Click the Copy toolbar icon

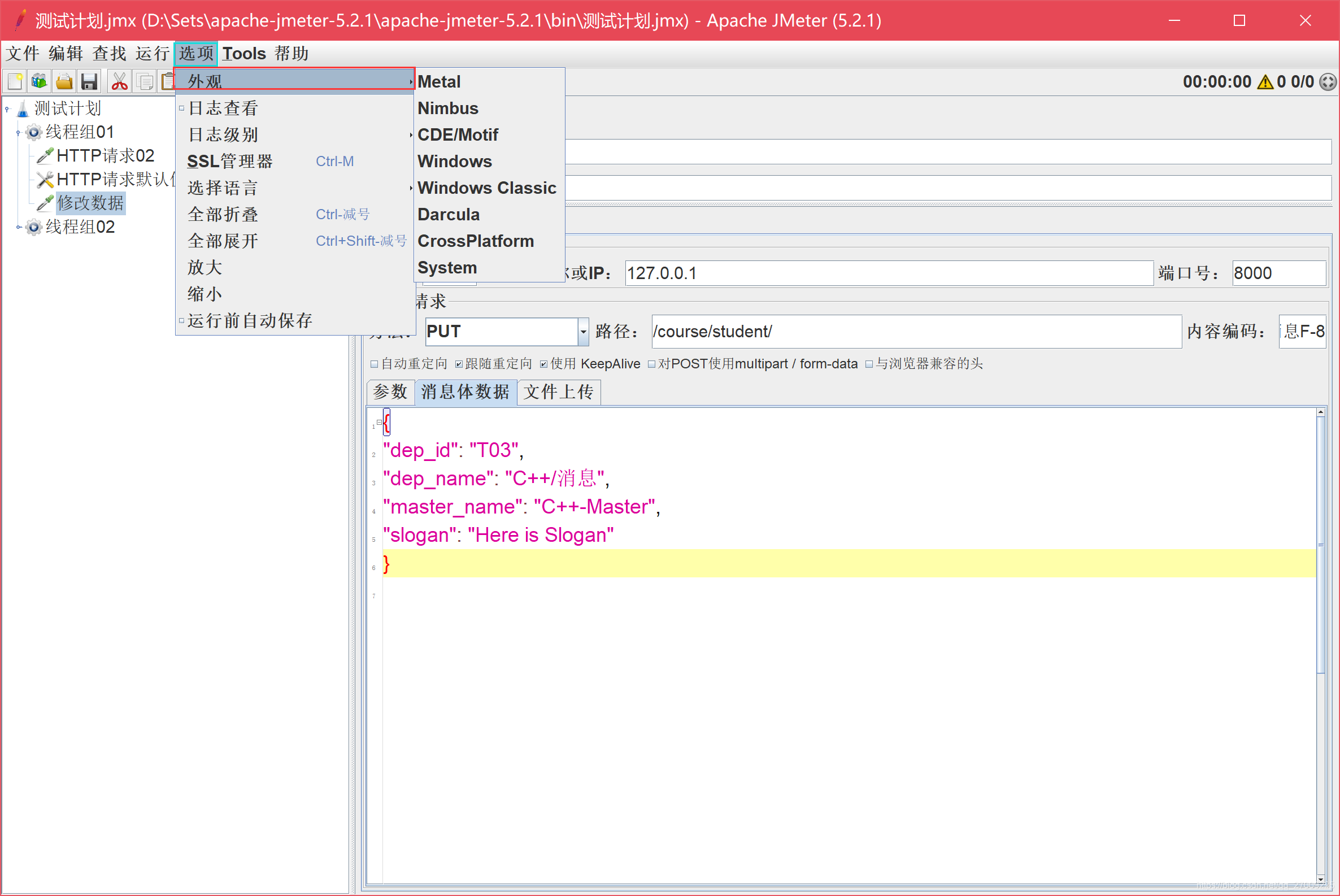coord(145,82)
